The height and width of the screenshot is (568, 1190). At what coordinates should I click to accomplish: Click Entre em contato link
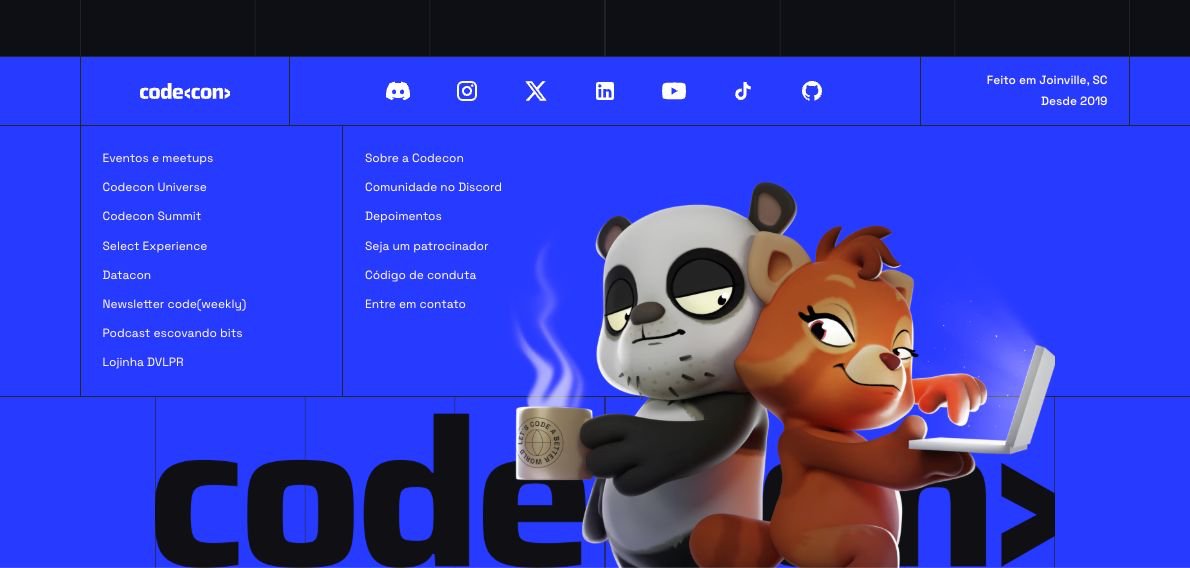(x=415, y=304)
